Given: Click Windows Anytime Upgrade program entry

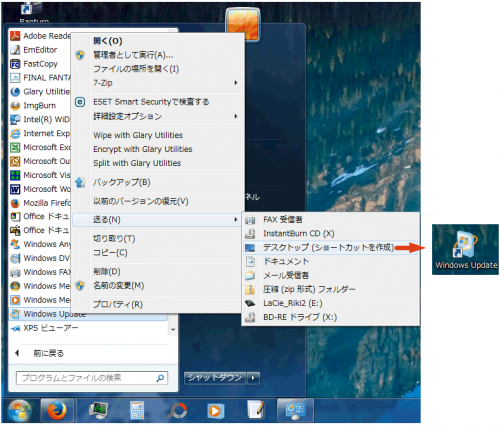Looking at the screenshot, I should coord(40,244).
